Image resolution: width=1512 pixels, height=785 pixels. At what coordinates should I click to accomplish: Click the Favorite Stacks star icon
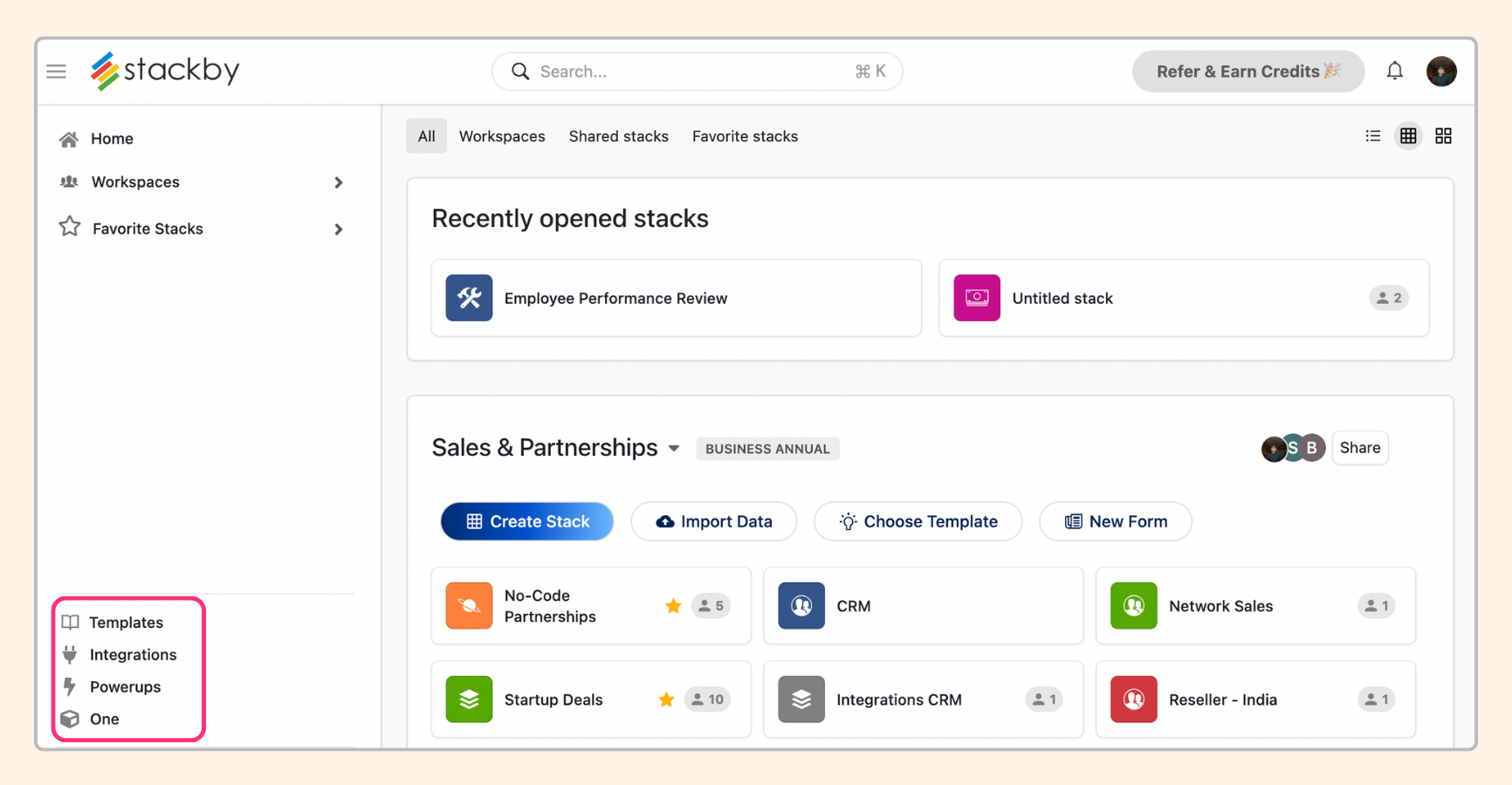click(x=70, y=227)
